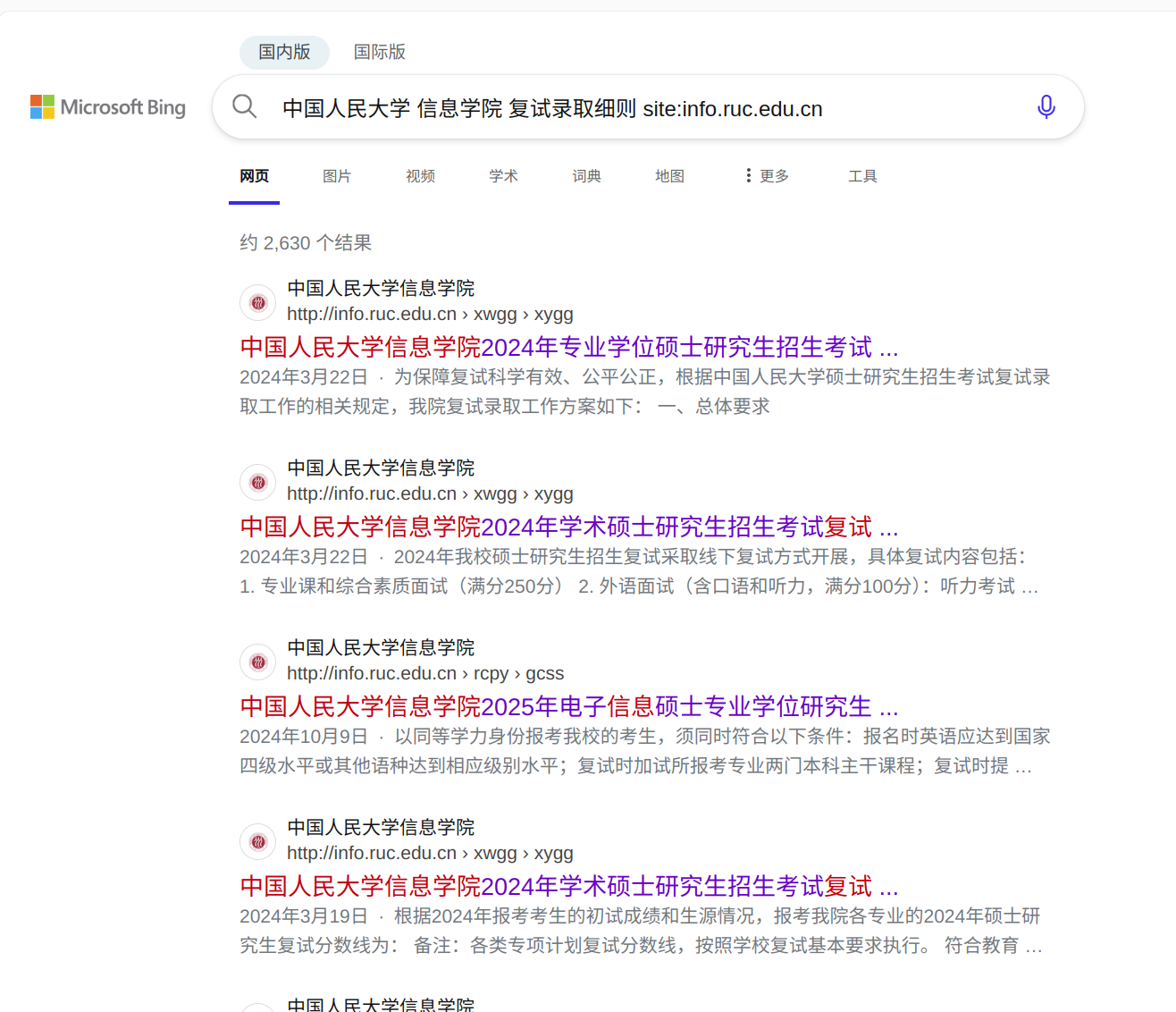
Task: Open the 工具 search tools
Action: (x=862, y=176)
